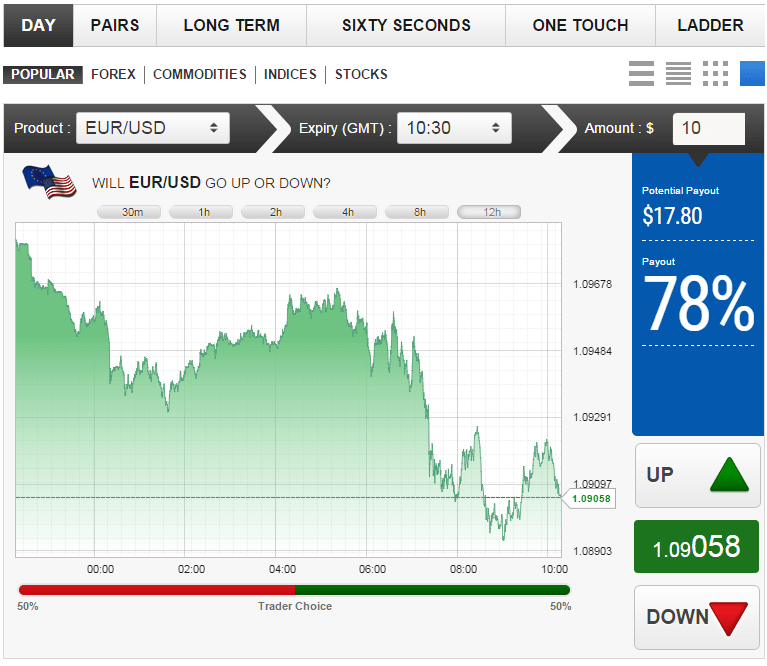
Task: Switch to grid view layout icon
Action: (715, 73)
